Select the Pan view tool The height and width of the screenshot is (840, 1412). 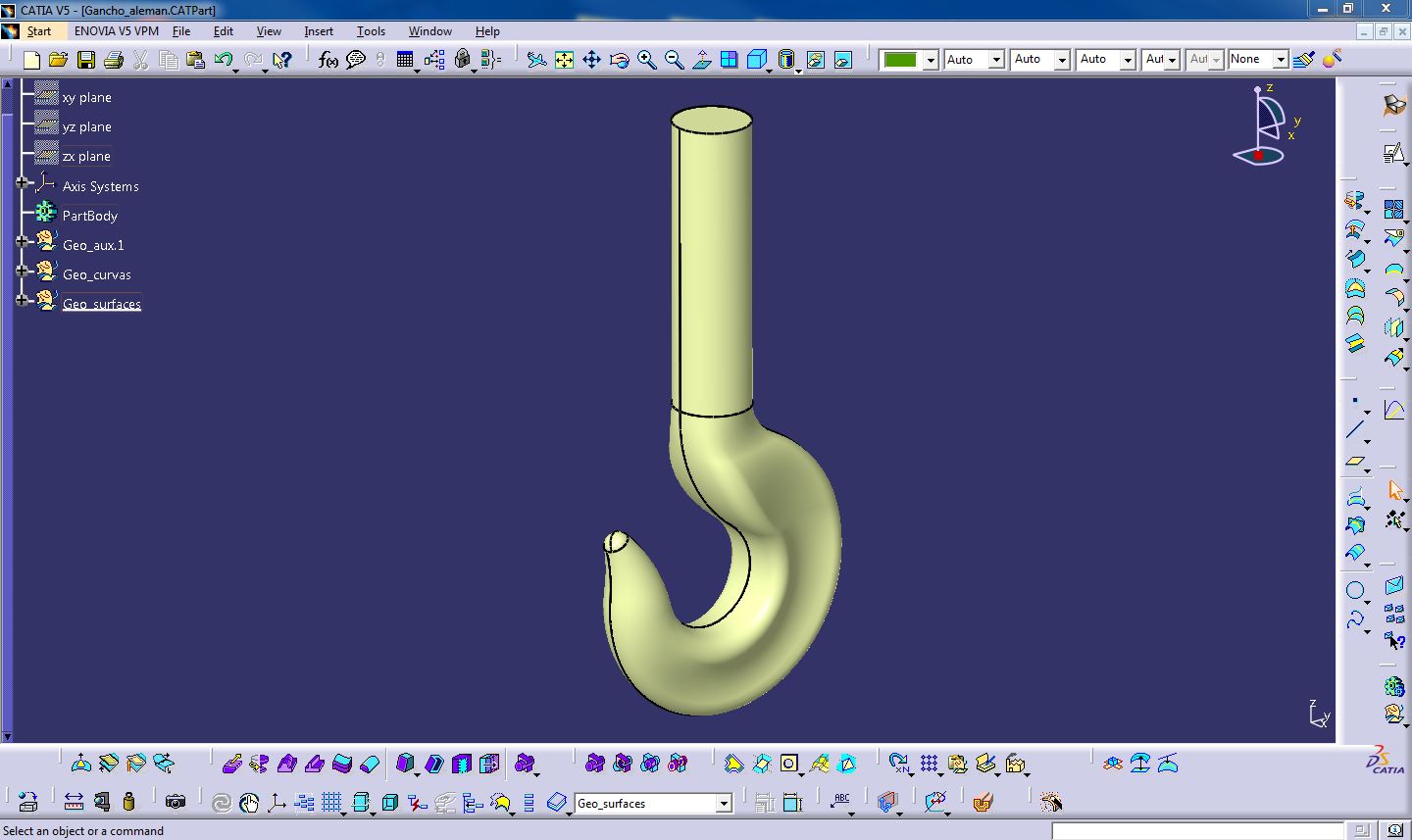(x=591, y=60)
